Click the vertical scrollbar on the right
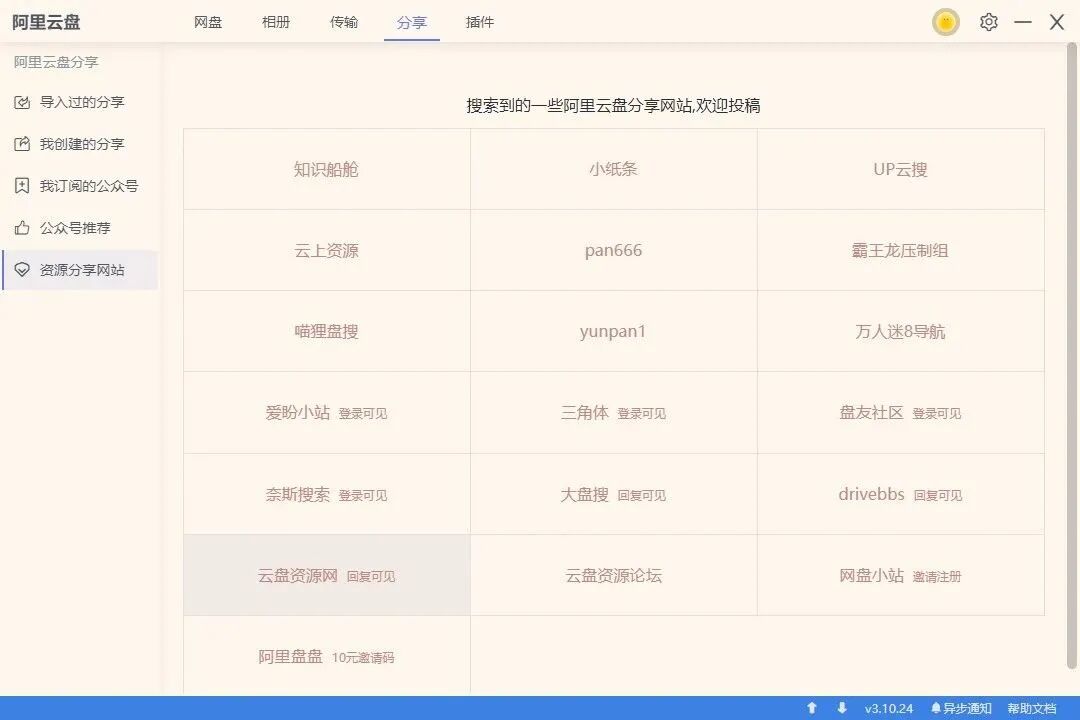1080x720 pixels. point(1072,356)
